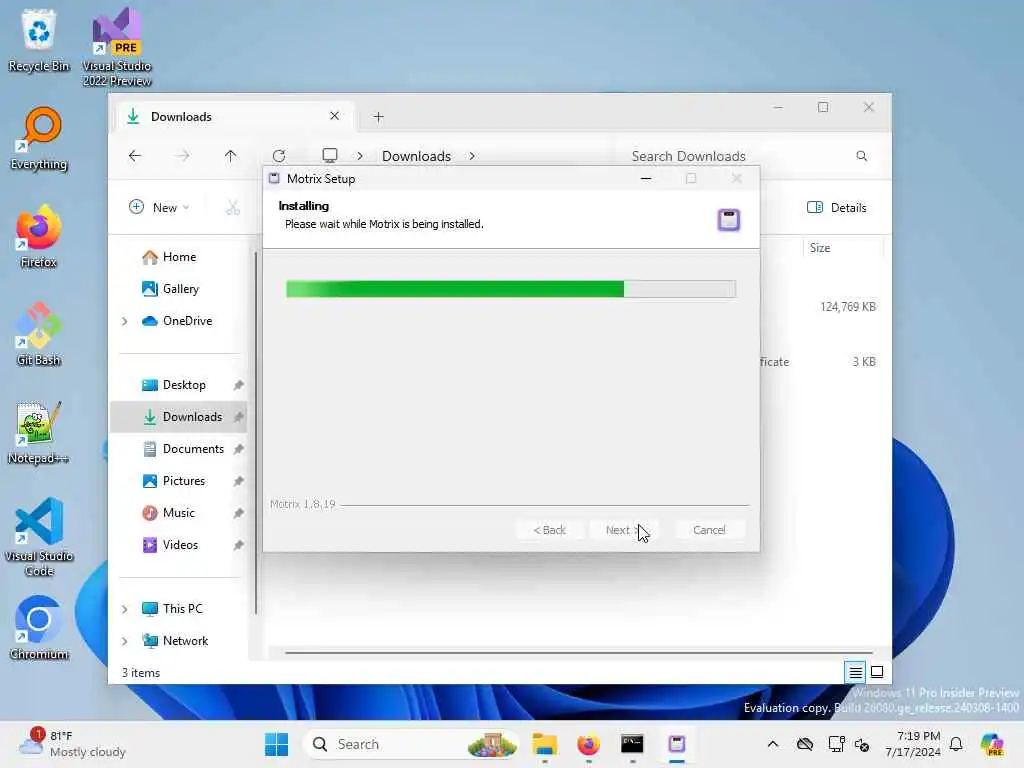Click the 124,769 KB size value
The width and height of the screenshot is (1024, 768).
[848, 306]
